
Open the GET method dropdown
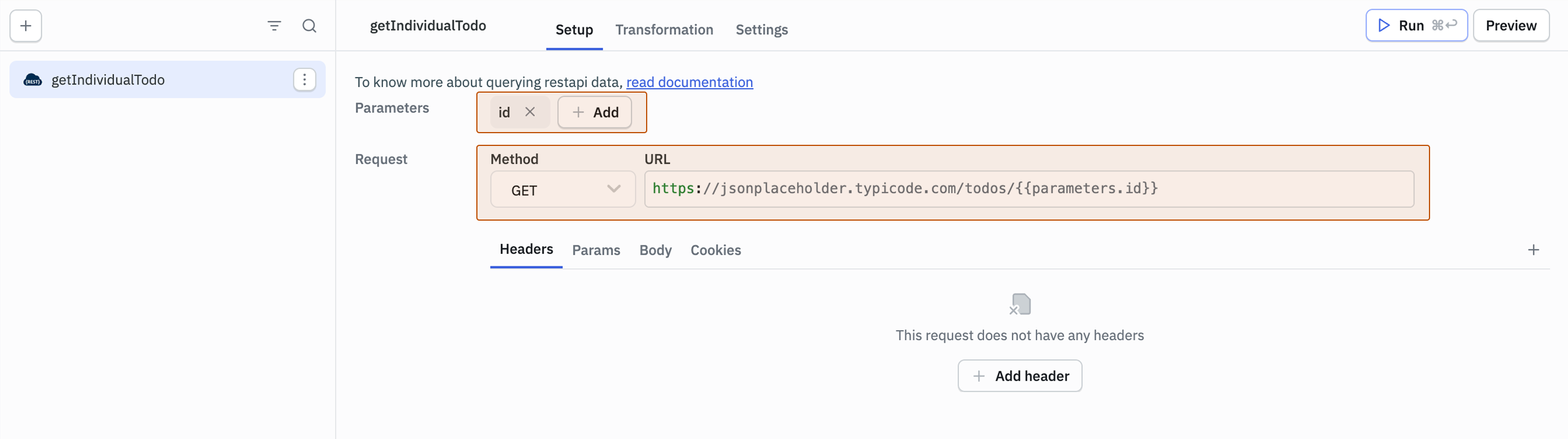(x=563, y=190)
